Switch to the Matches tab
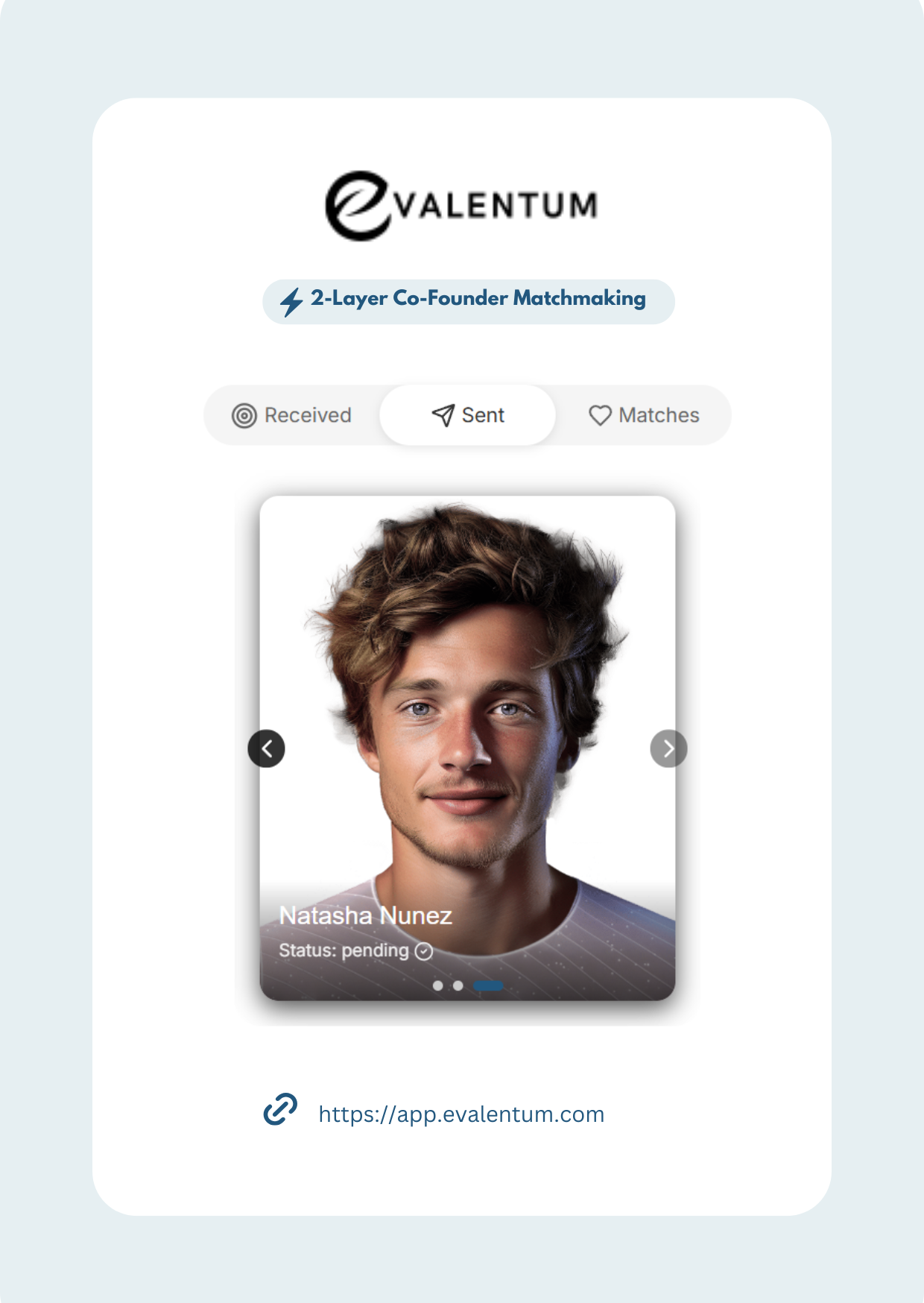 point(644,415)
